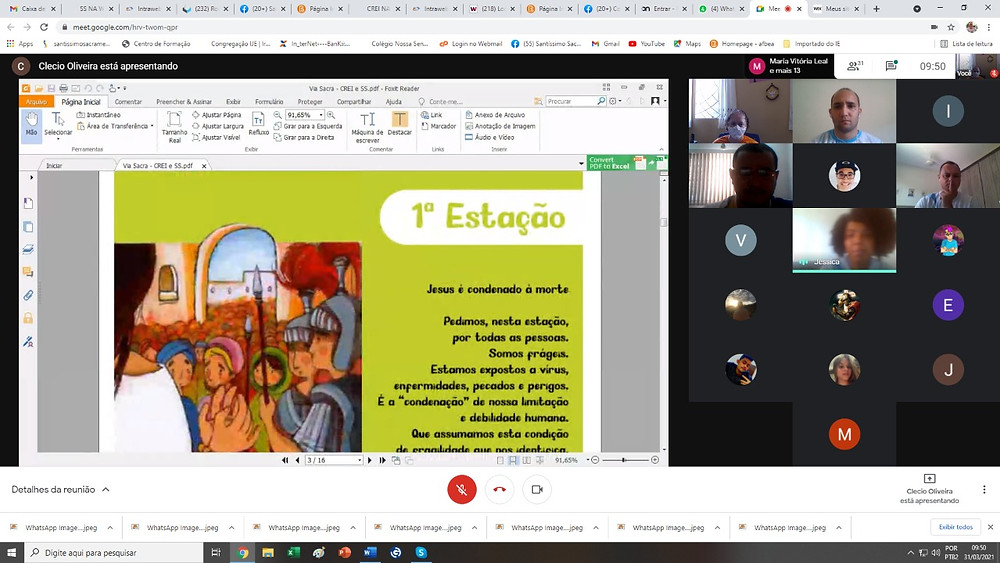Click participant avatar with letter E
Viewport: 1000px width, 563px height.
[x=948, y=305]
